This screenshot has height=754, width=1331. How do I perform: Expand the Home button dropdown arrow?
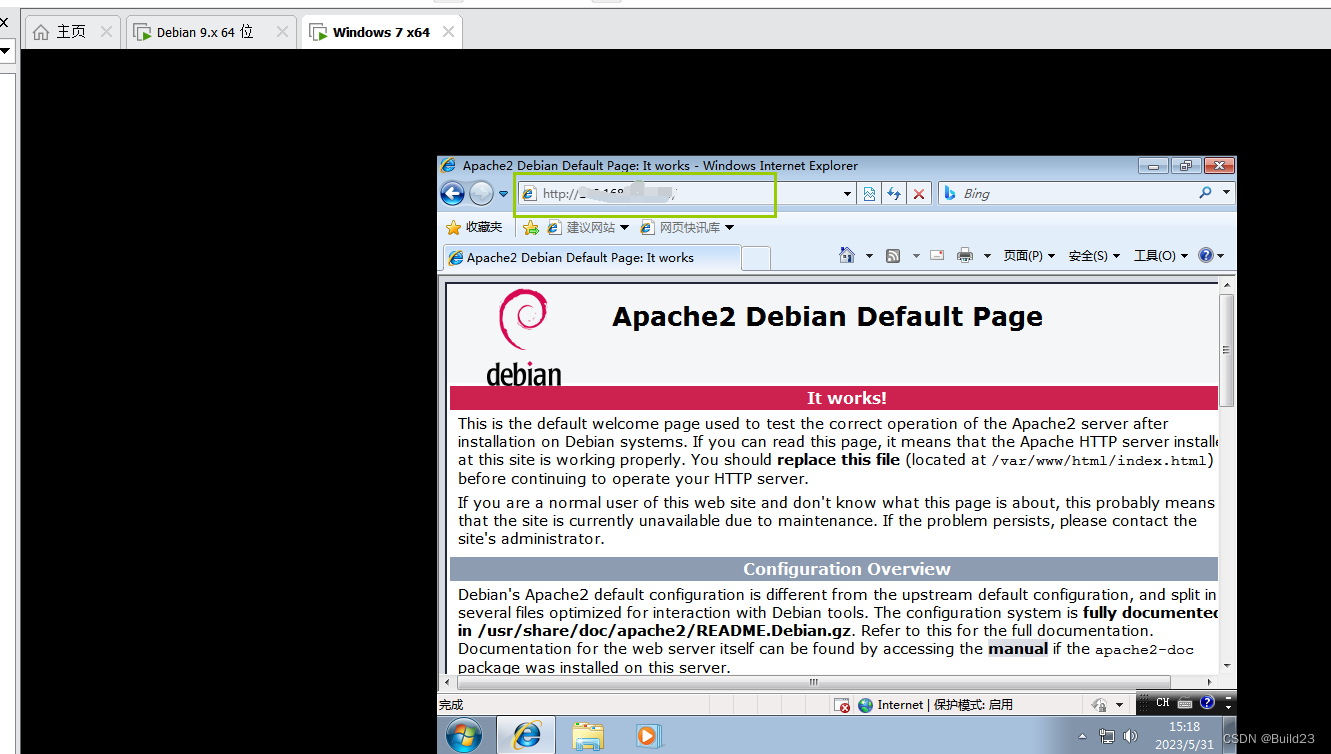[x=869, y=256]
